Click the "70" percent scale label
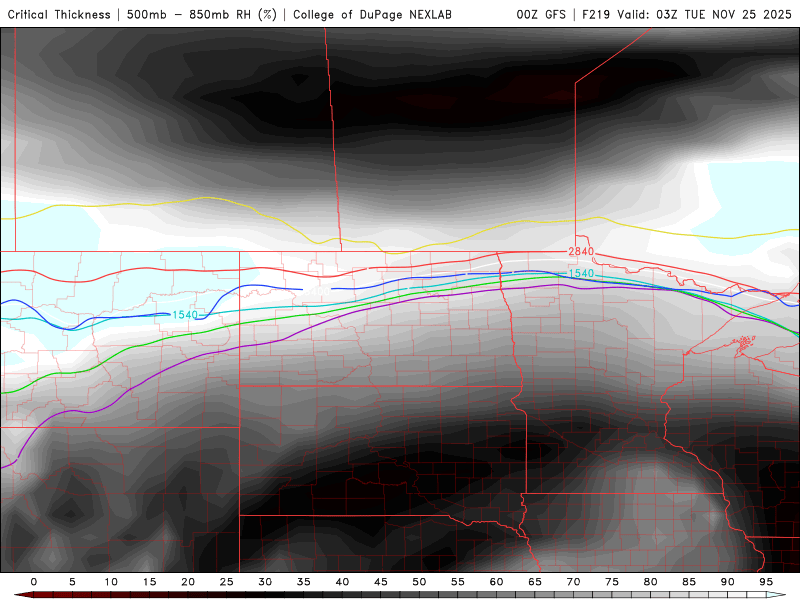The width and height of the screenshot is (800, 600). [573, 582]
